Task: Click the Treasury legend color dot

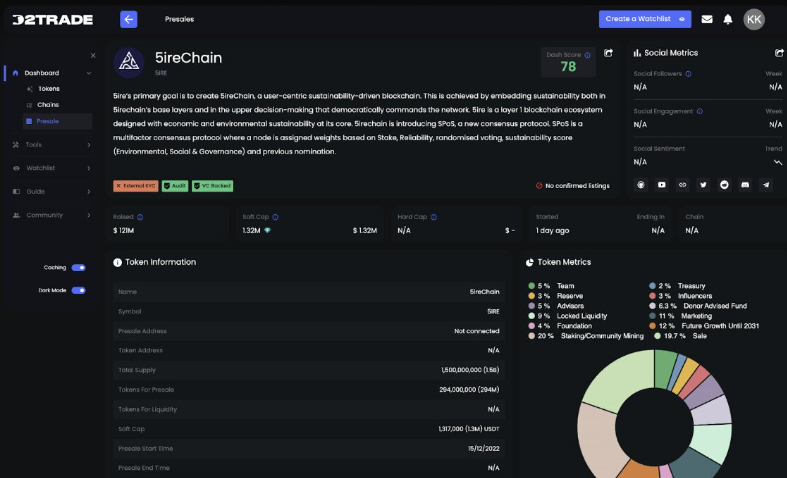Action: coord(652,286)
